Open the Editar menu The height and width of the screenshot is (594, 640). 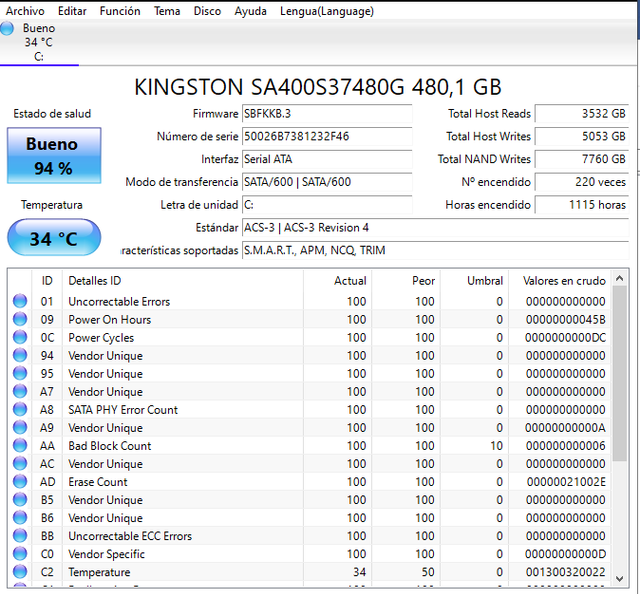click(x=72, y=11)
